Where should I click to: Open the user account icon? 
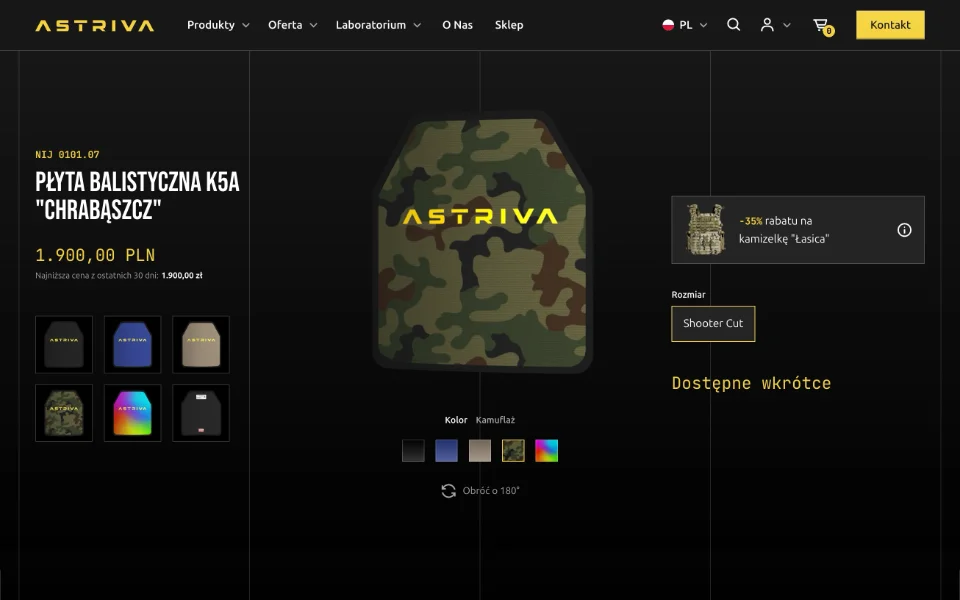(x=767, y=24)
